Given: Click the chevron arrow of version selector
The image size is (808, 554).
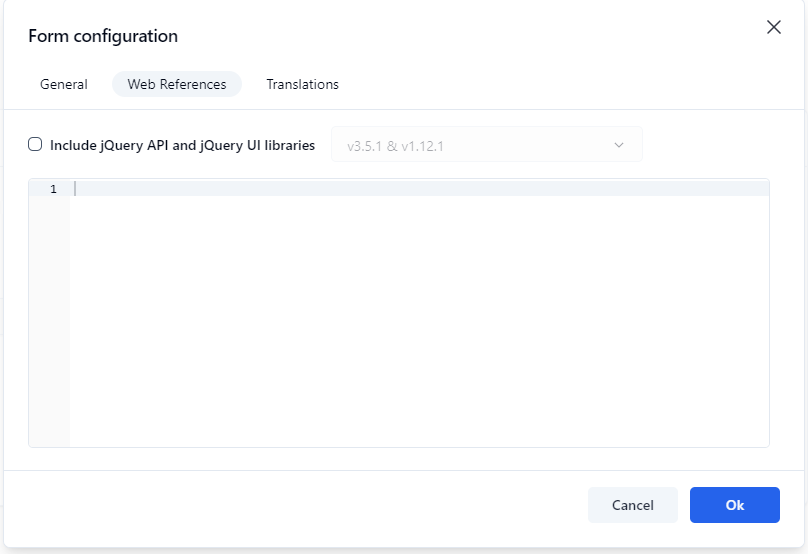Looking at the screenshot, I should point(619,145).
